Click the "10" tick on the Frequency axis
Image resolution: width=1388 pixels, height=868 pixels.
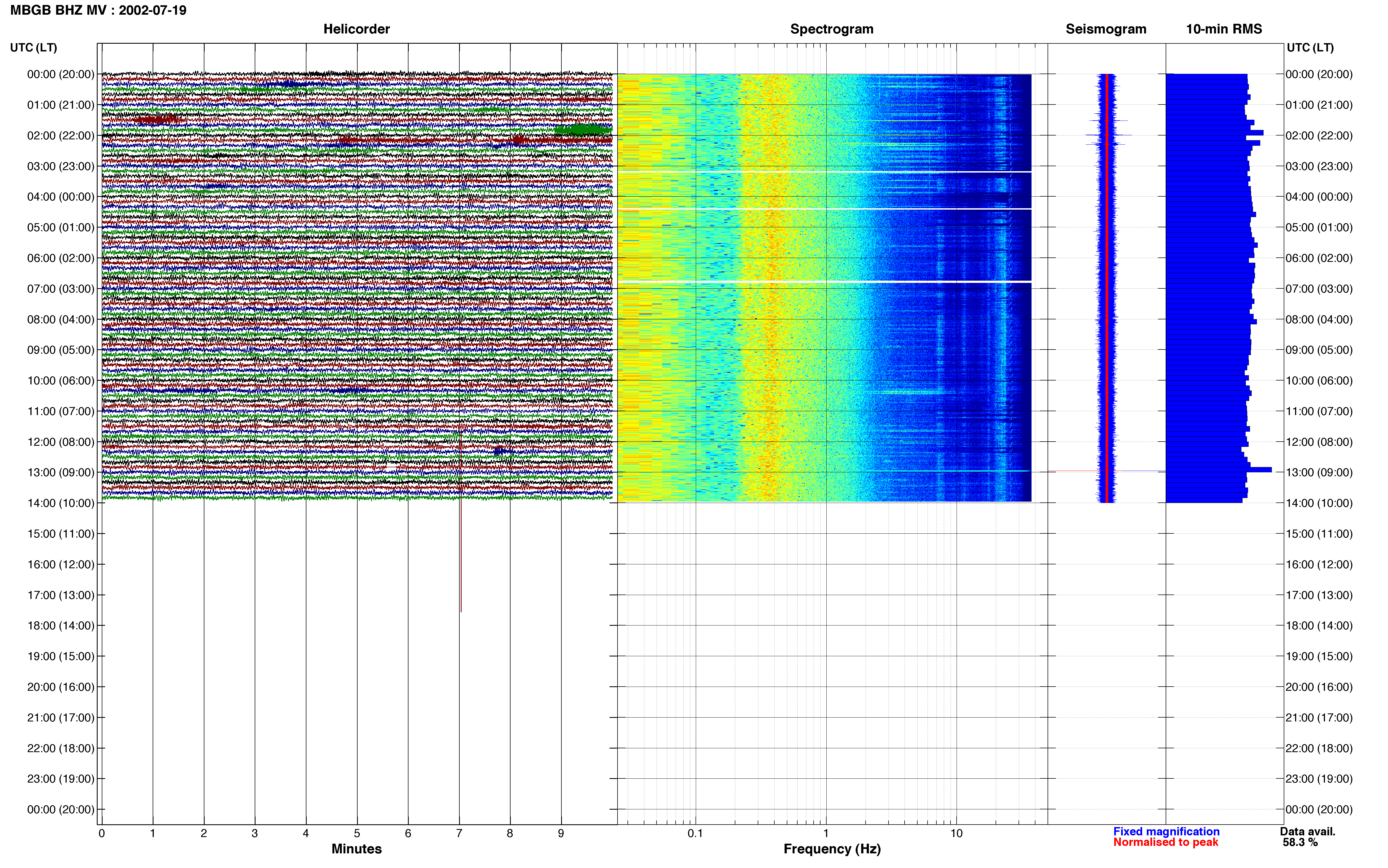(x=956, y=833)
